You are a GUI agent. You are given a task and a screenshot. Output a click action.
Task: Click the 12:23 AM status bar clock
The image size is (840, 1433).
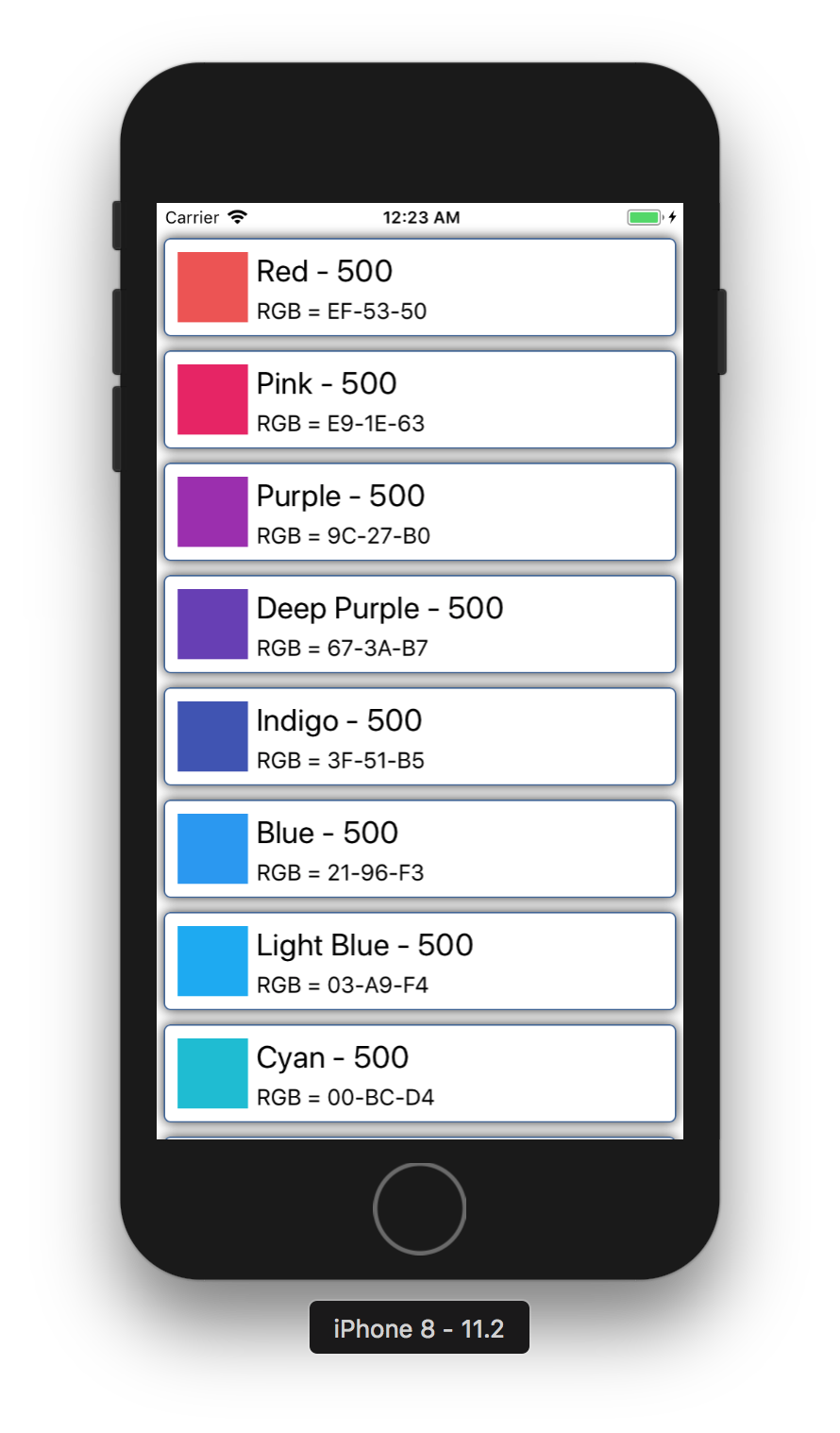point(421,217)
